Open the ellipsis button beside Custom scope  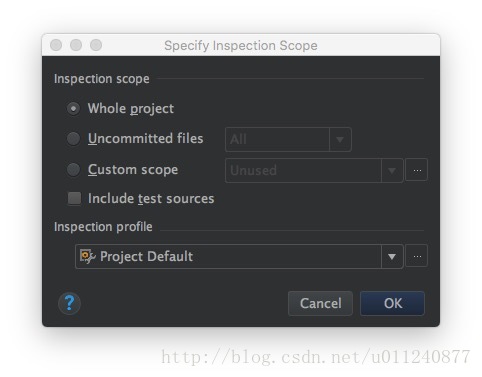[417, 170]
